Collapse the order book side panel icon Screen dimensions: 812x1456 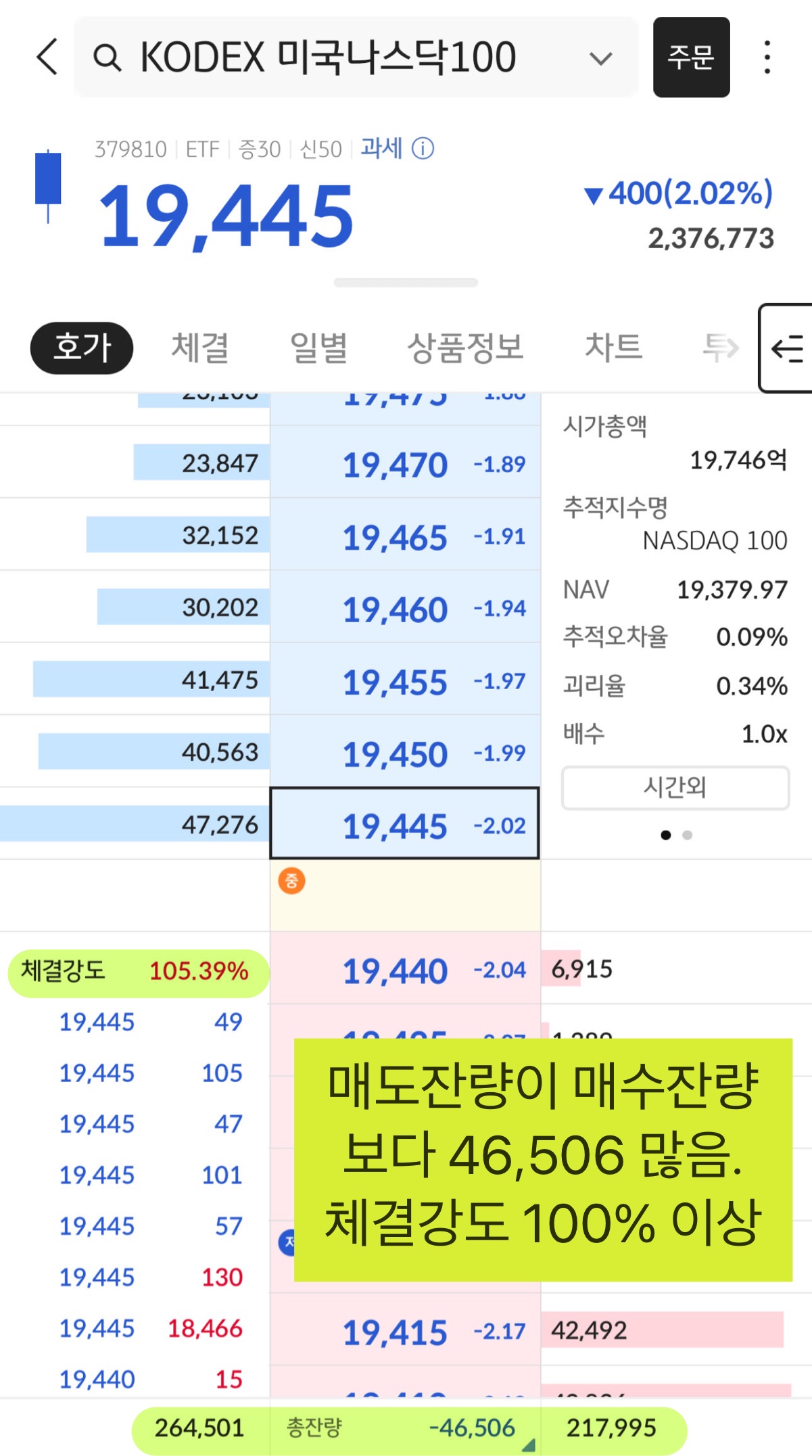click(786, 348)
